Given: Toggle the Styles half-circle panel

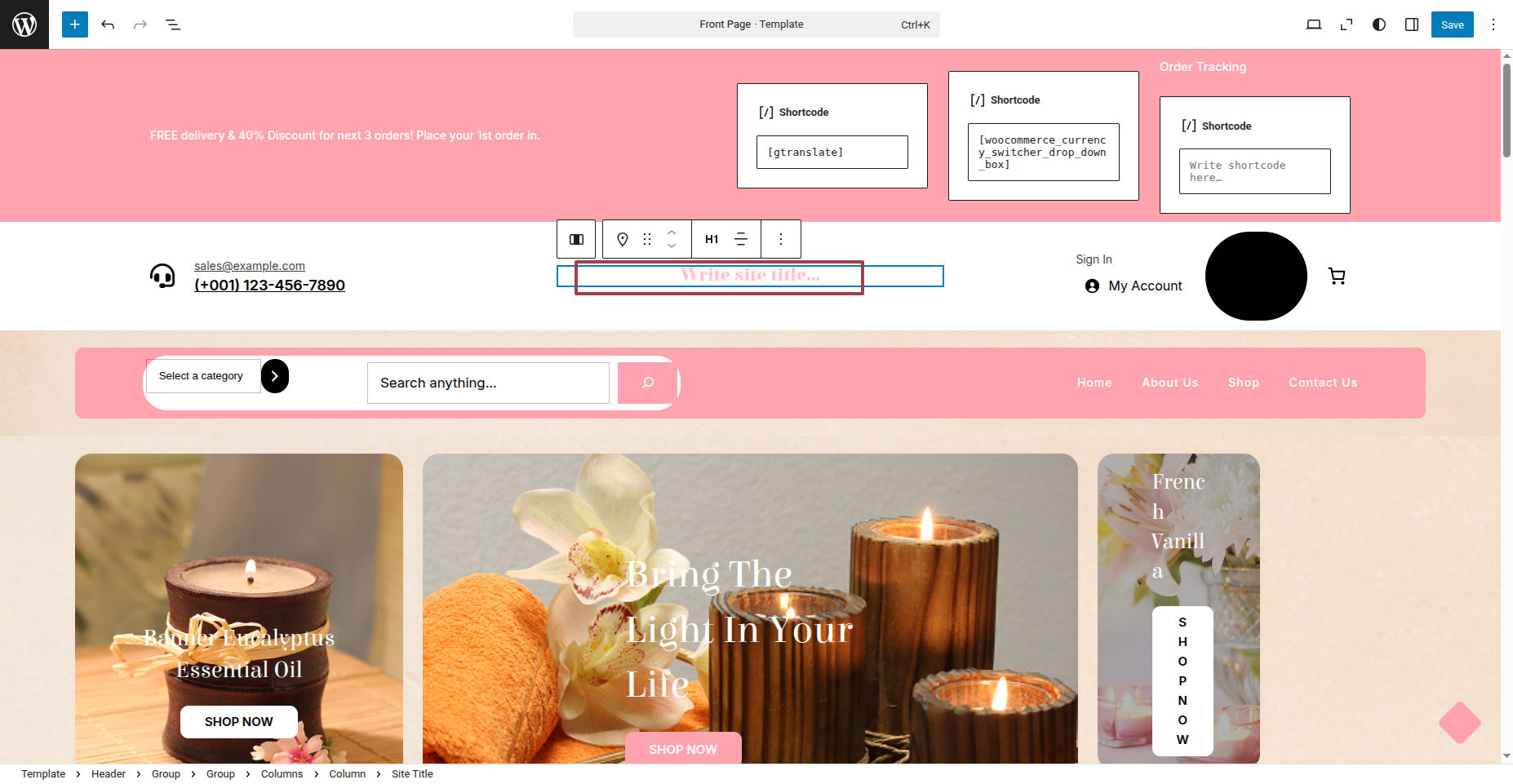Looking at the screenshot, I should [1379, 24].
